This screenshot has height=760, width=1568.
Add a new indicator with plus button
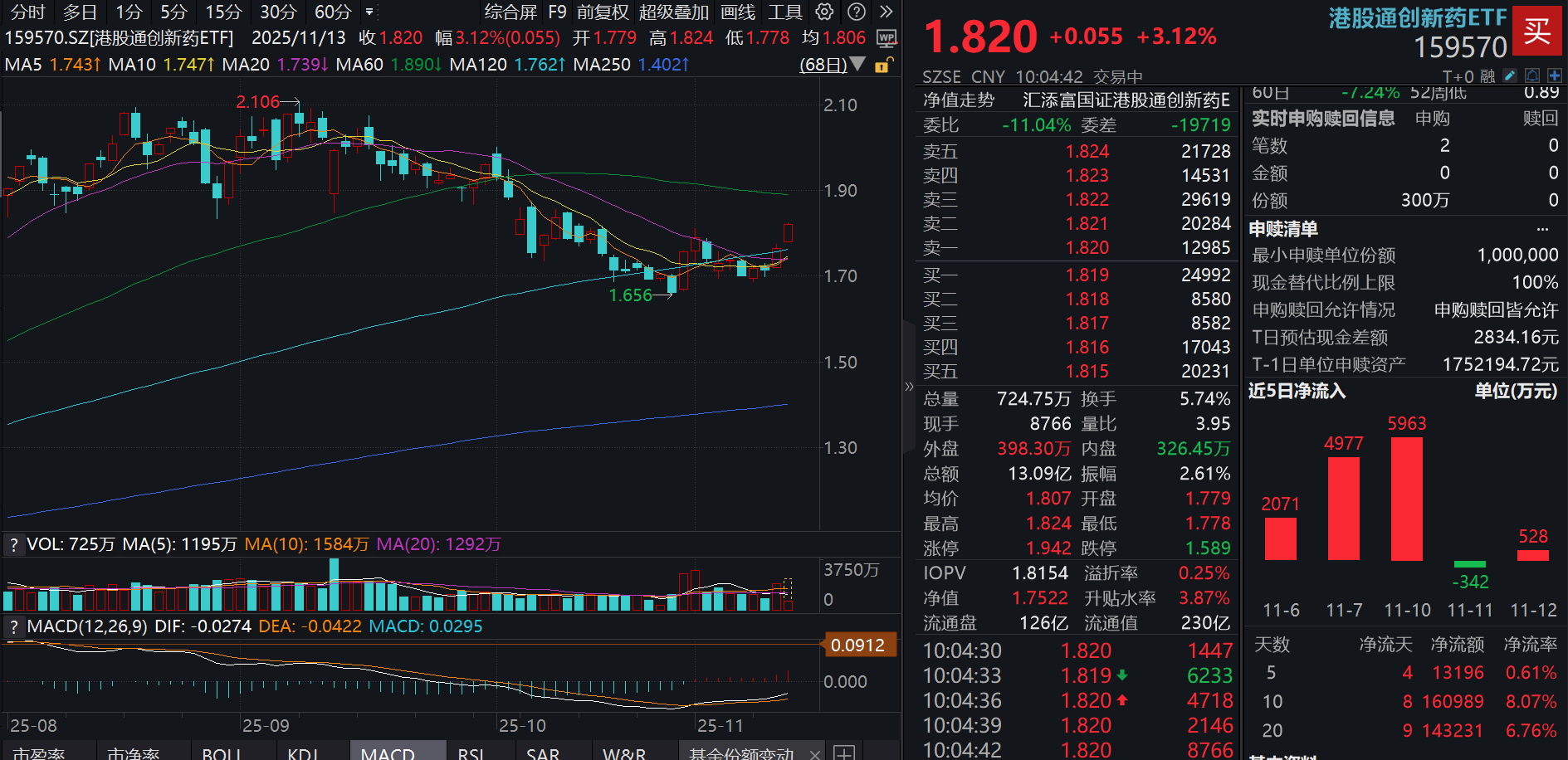(x=844, y=753)
